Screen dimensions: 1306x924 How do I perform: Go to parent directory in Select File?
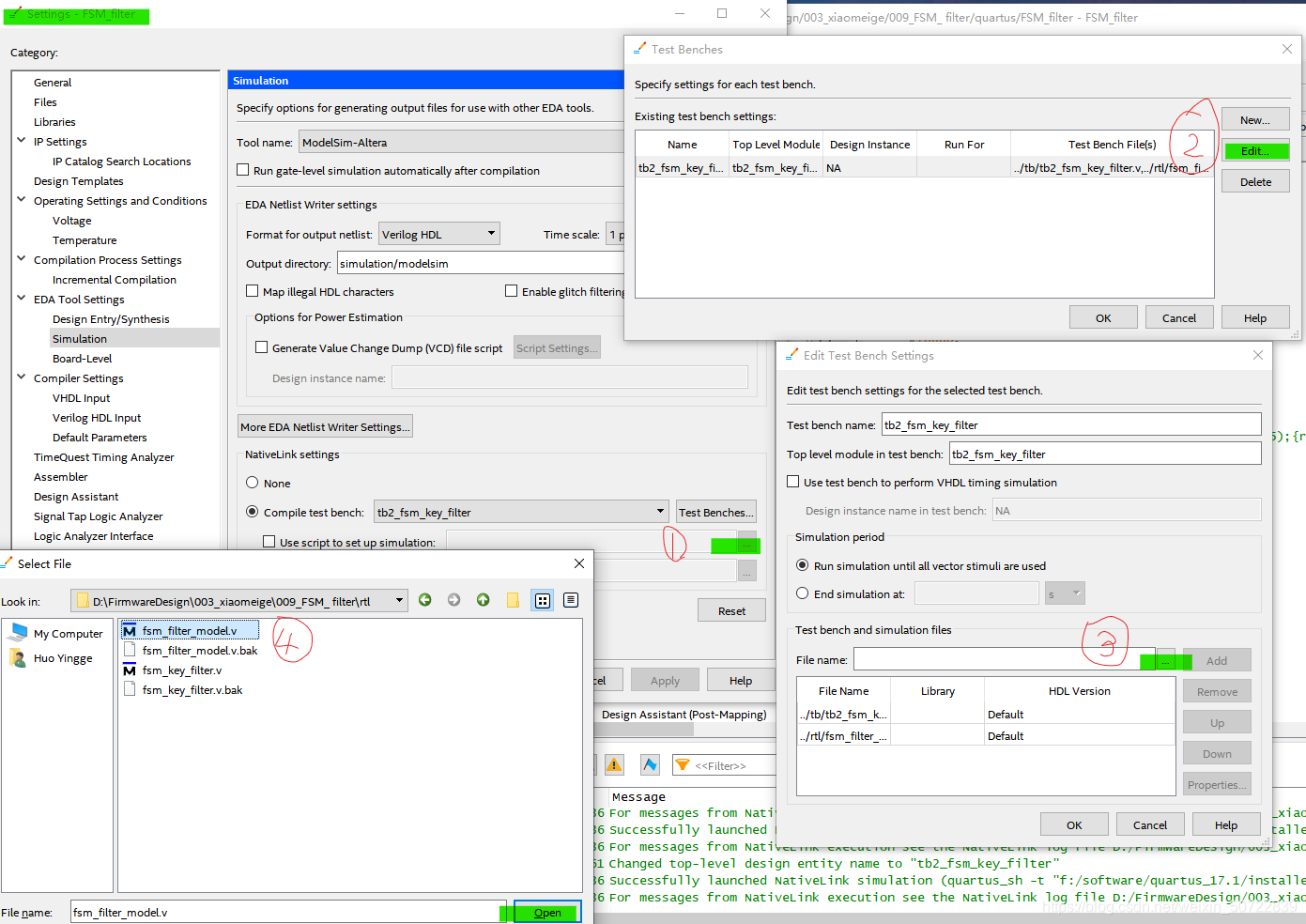[484, 600]
